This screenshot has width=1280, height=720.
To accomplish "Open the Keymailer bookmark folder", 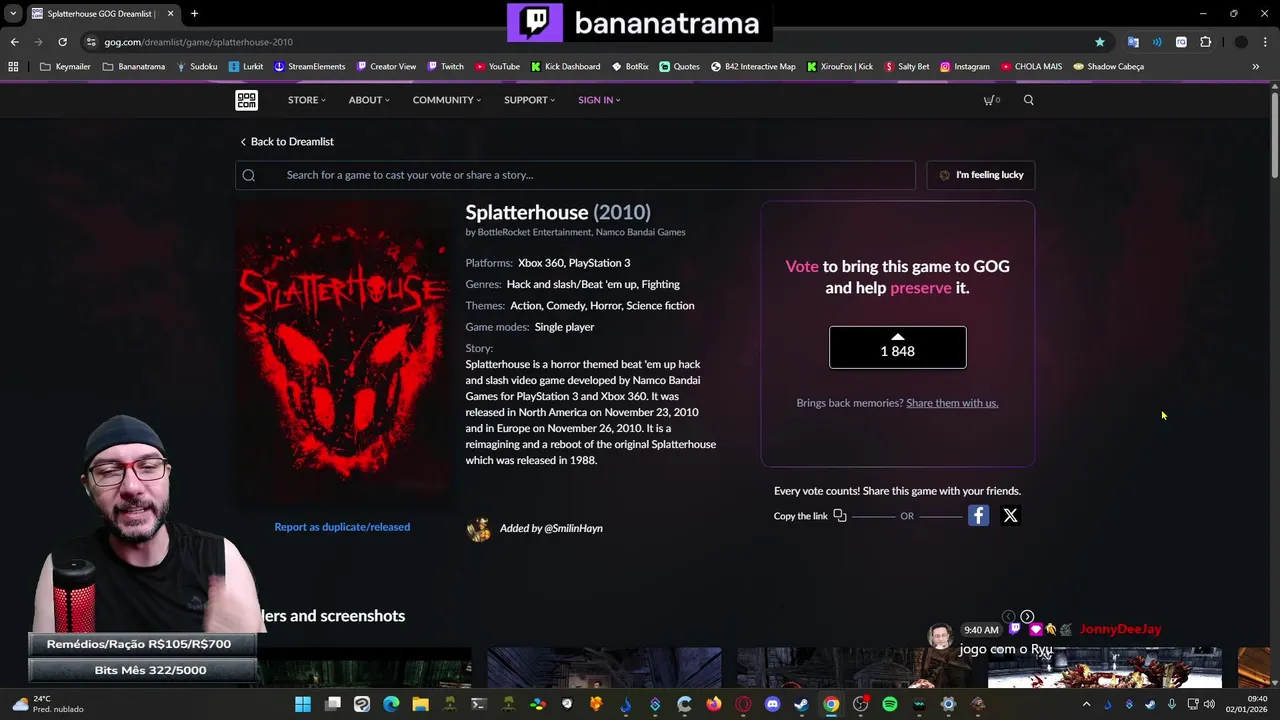I will [x=65, y=67].
